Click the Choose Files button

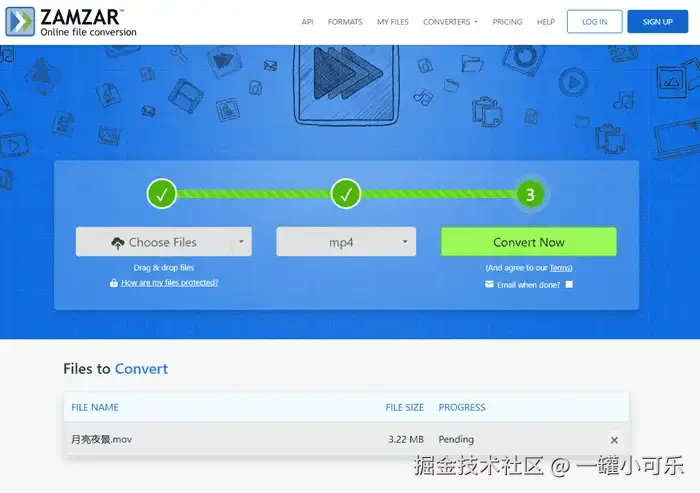pyautogui.click(x=163, y=242)
